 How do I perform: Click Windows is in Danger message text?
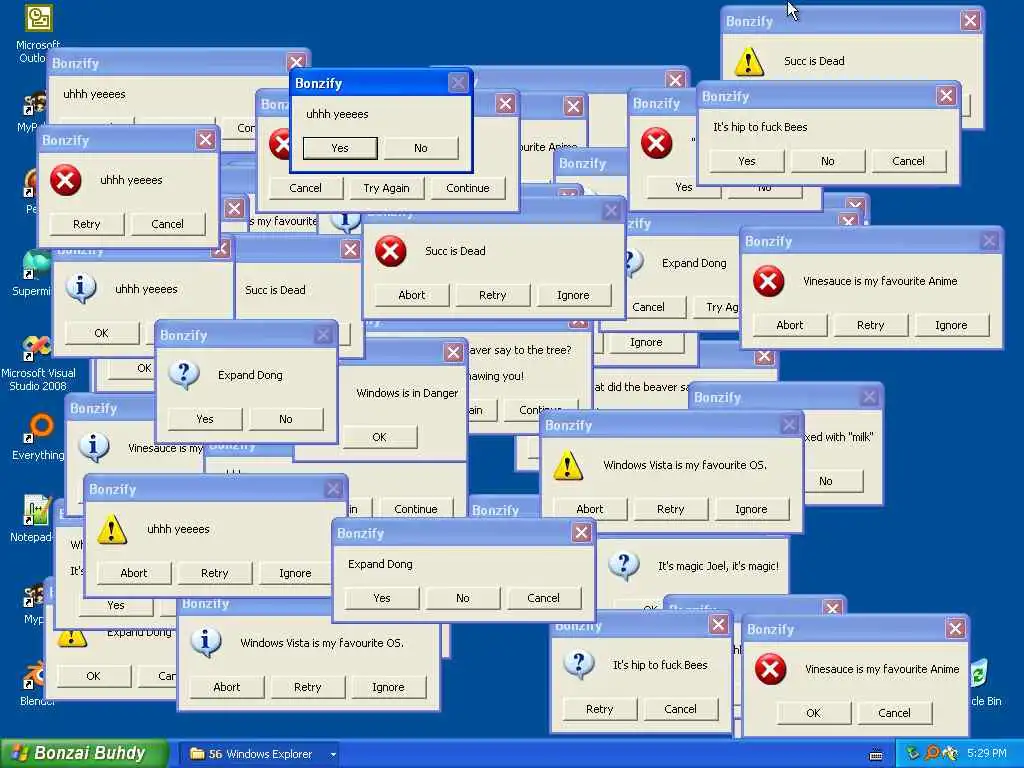point(408,393)
